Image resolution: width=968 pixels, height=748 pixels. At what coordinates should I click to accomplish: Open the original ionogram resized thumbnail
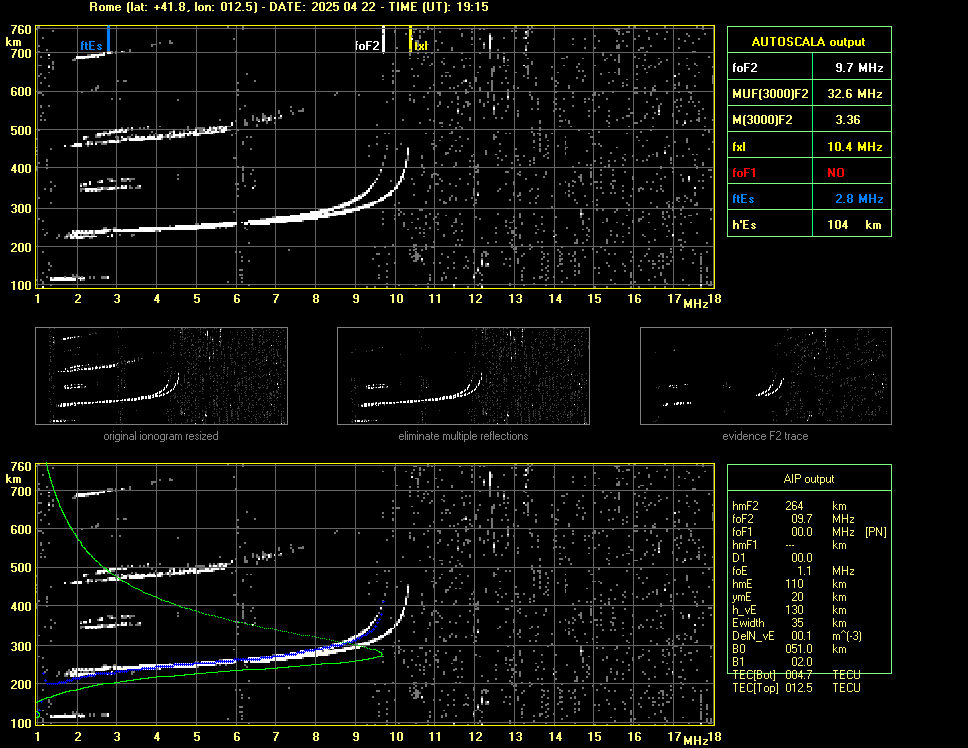161,376
